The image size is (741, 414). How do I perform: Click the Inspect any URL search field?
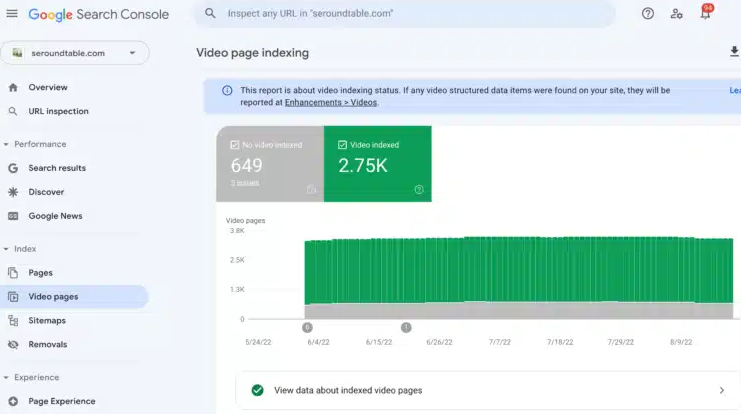[x=400, y=14]
